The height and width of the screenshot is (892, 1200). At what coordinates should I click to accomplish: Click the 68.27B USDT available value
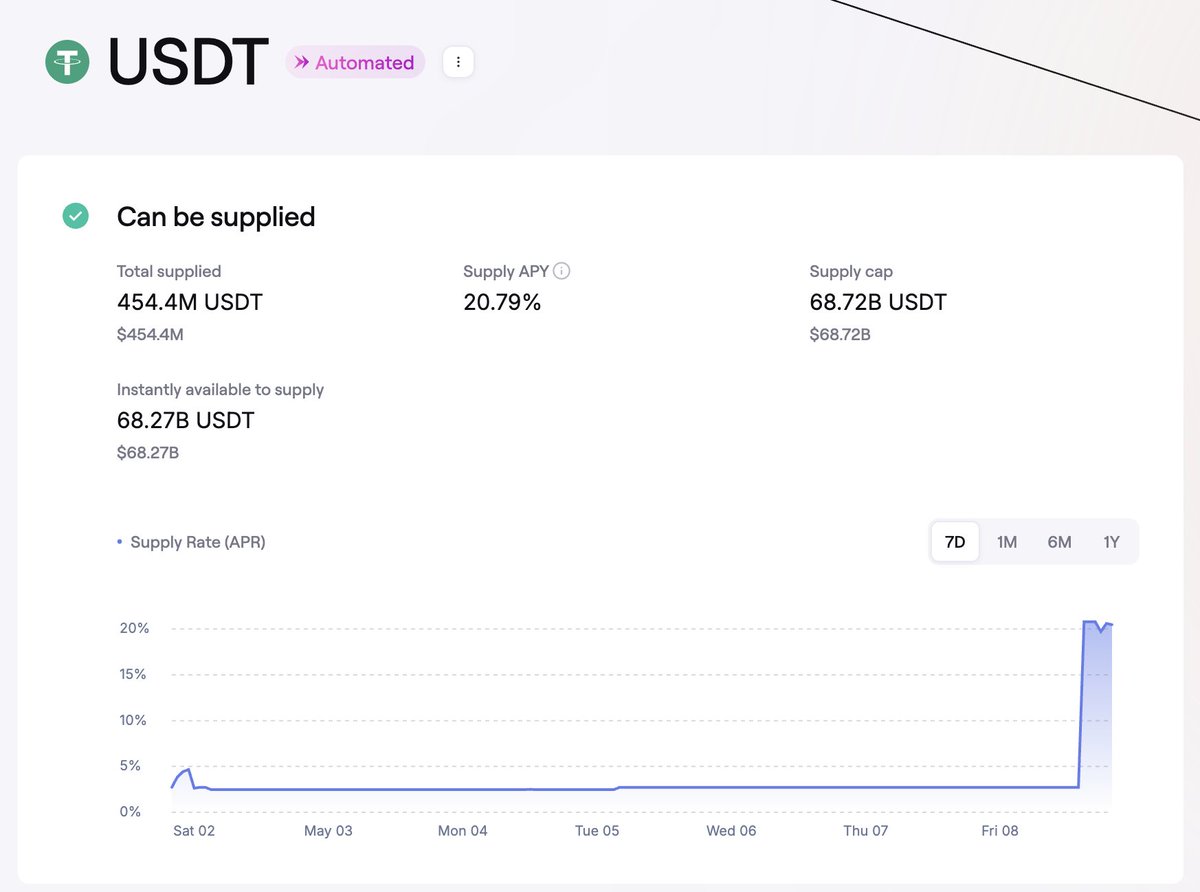point(186,420)
